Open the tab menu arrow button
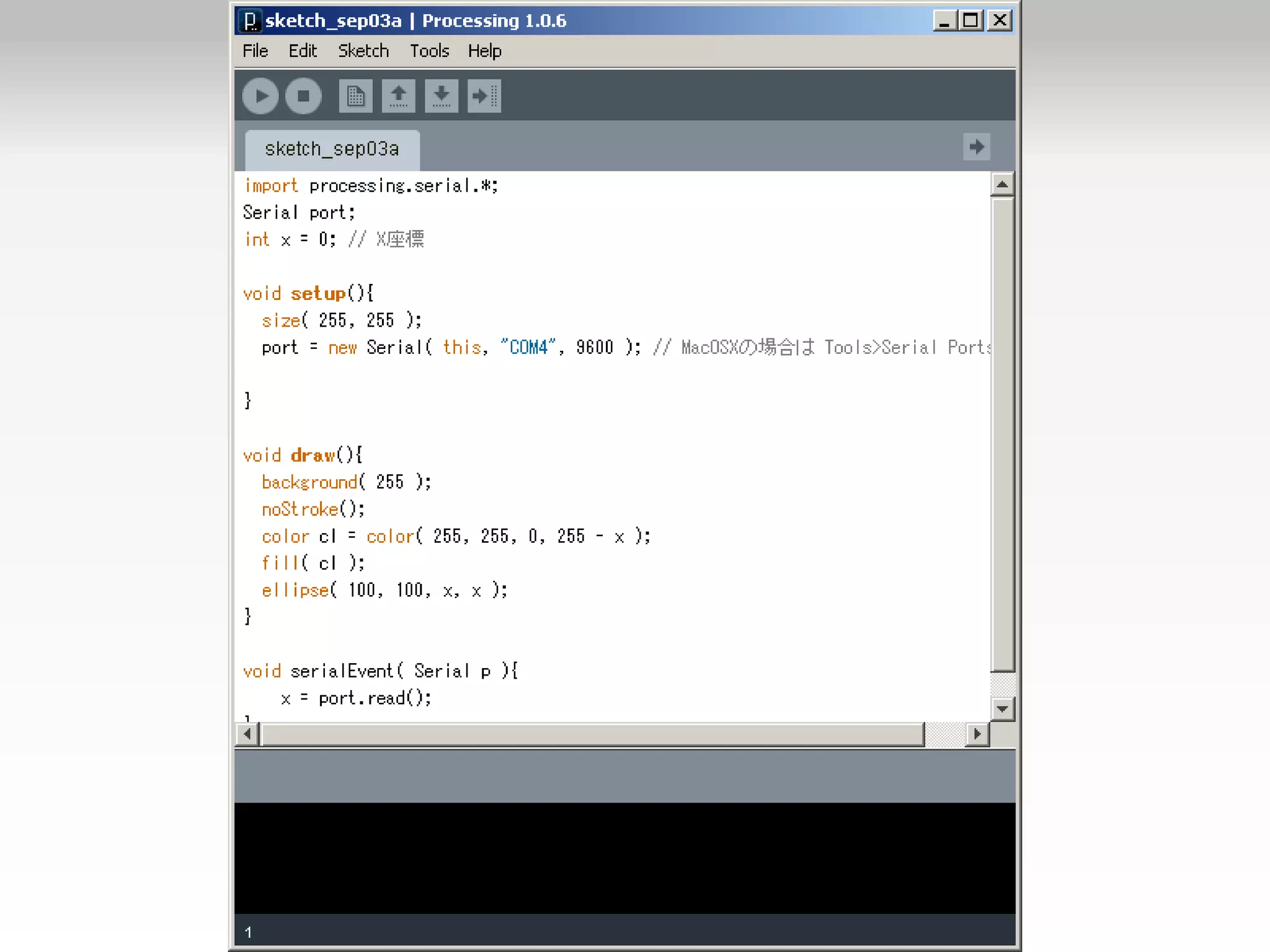The image size is (1270, 952). click(x=976, y=147)
